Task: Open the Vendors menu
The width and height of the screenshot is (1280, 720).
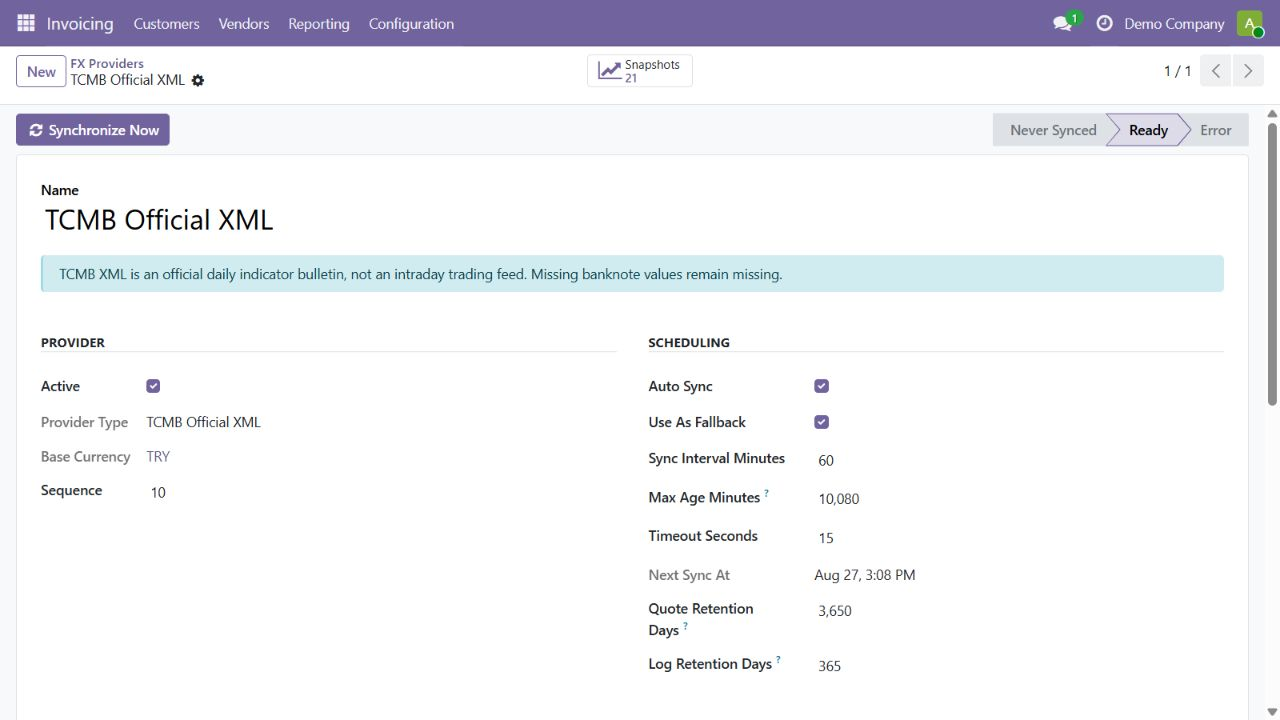Action: click(244, 23)
